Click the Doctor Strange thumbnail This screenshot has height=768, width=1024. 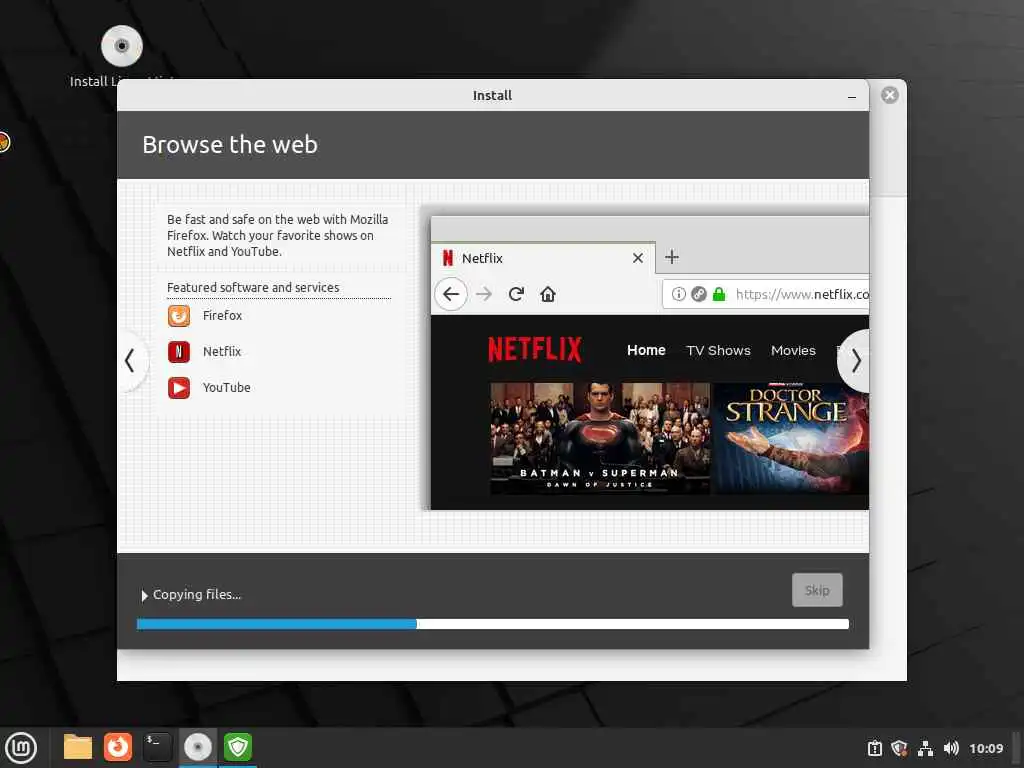tap(791, 438)
